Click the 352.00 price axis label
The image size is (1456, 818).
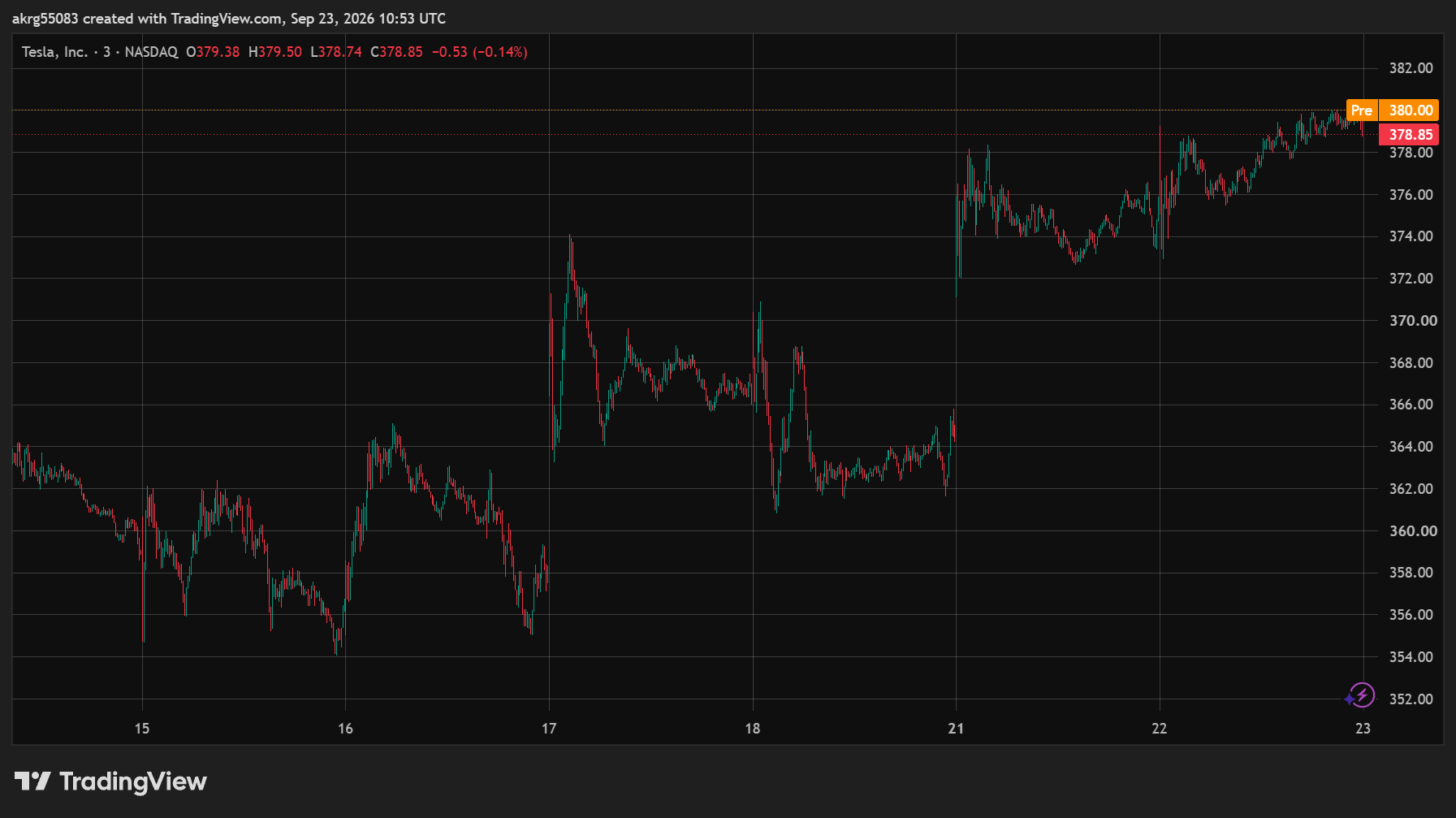[1411, 699]
